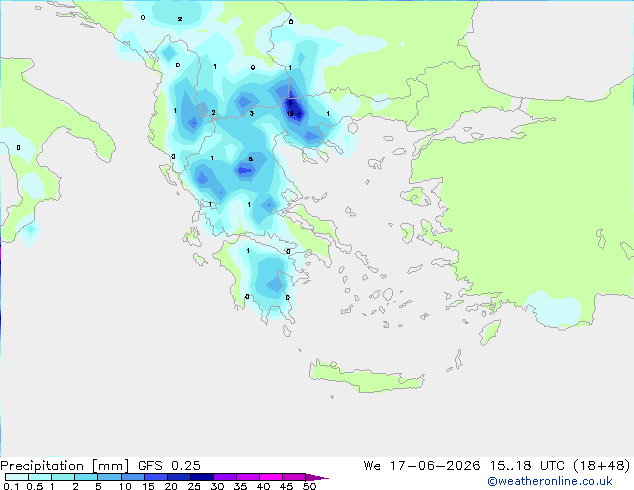
Task: Click the legend label '0.1'
Action: point(11,486)
